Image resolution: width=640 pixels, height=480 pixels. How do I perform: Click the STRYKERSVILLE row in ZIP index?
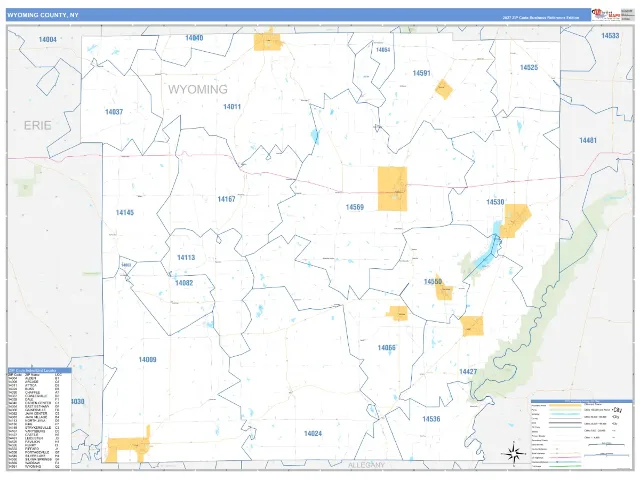click(34, 428)
